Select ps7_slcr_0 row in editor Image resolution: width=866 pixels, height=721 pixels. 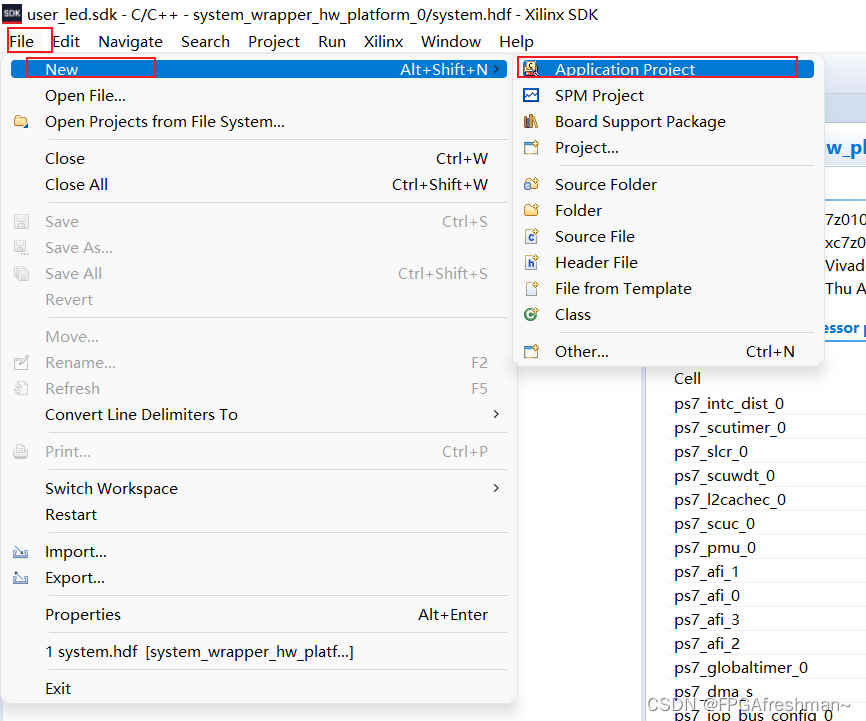767,451
